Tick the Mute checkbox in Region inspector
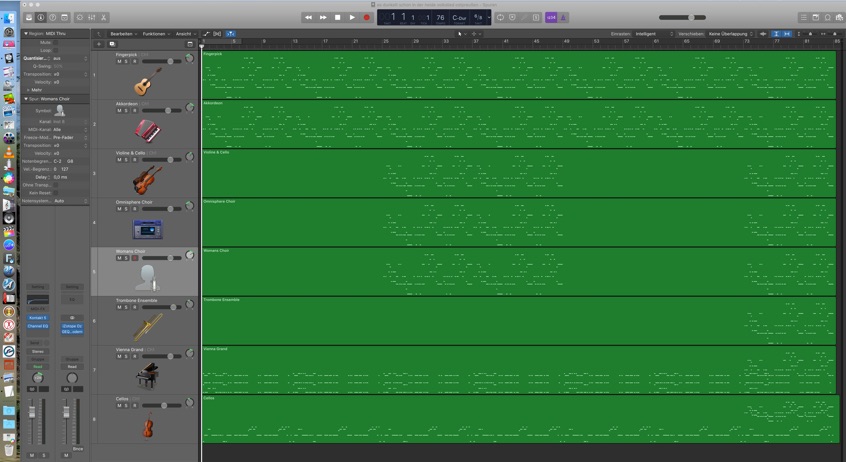The height and width of the screenshot is (462, 846). [x=56, y=42]
